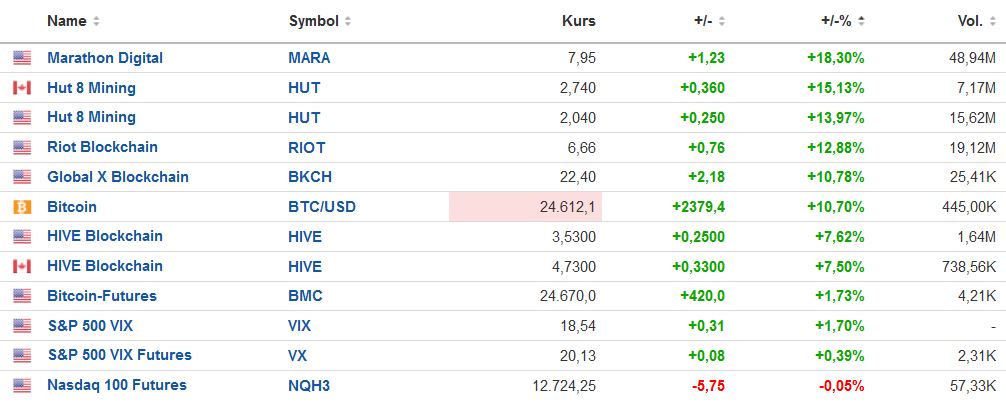
Task: Click the US flag beside Global X Blockchain
Action: click(x=22, y=178)
